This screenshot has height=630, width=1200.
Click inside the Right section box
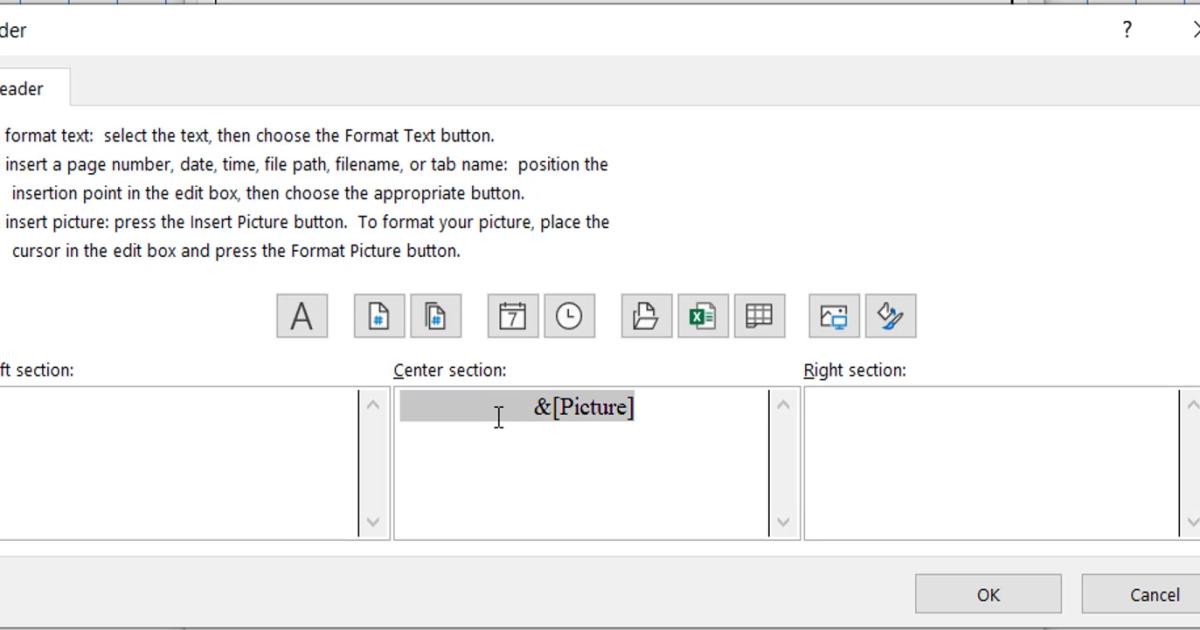990,462
